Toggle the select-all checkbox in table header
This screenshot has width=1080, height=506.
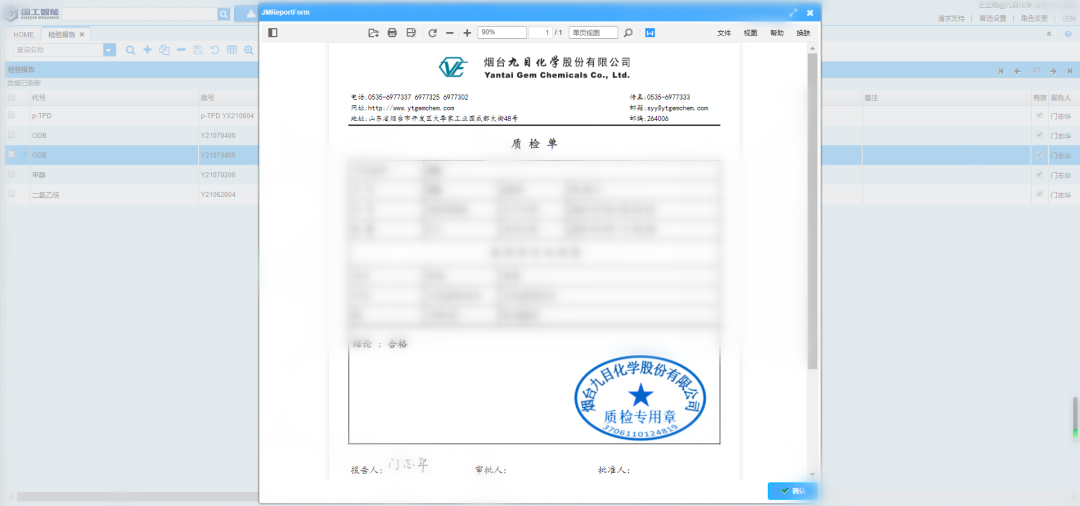pyautogui.click(x=12, y=98)
